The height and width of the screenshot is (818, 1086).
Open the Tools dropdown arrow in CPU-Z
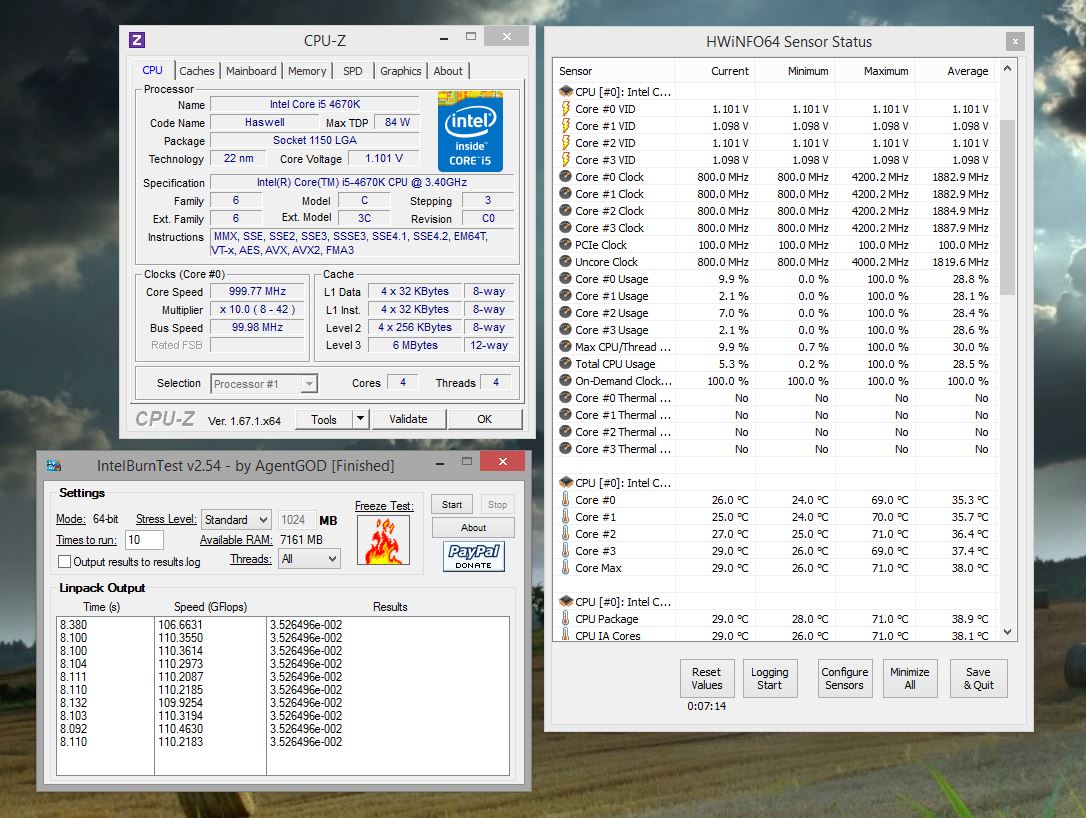[x=359, y=419]
